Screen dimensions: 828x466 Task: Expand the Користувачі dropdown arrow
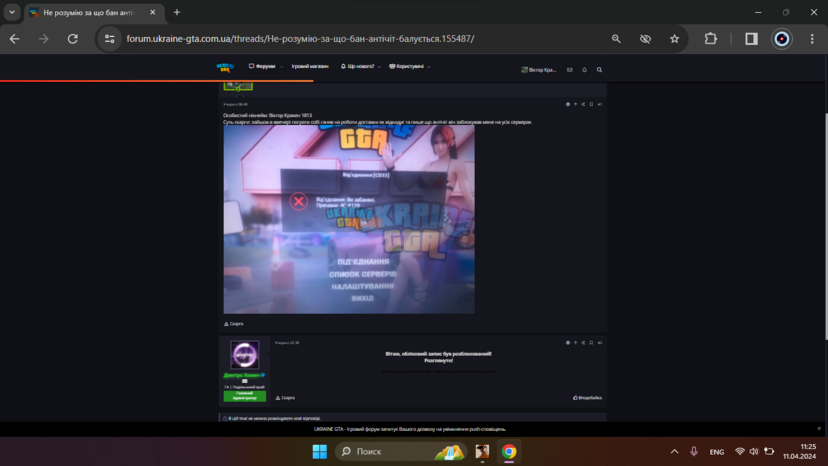tap(429, 67)
